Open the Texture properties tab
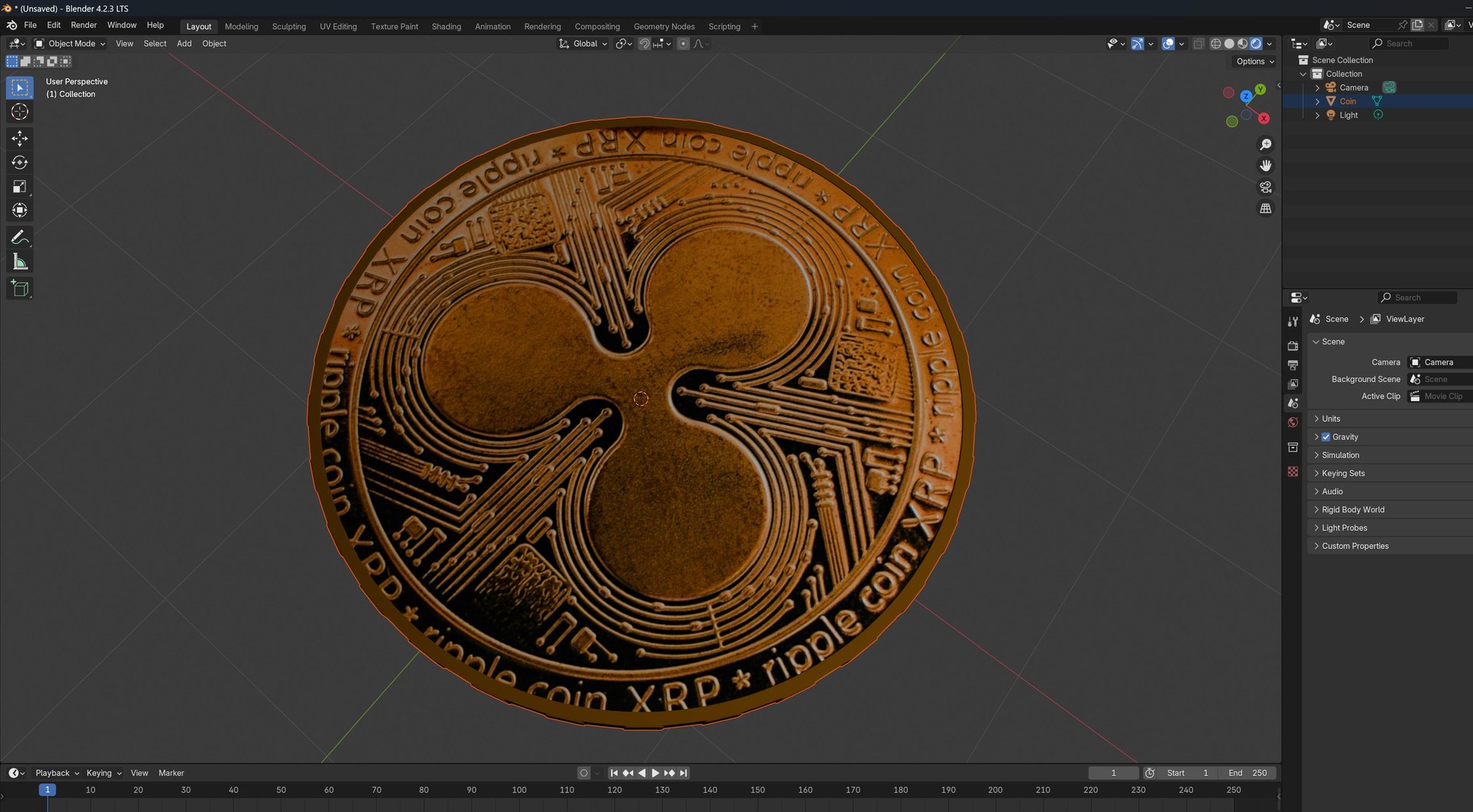This screenshot has height=812, width=1473. (1293, 472)
